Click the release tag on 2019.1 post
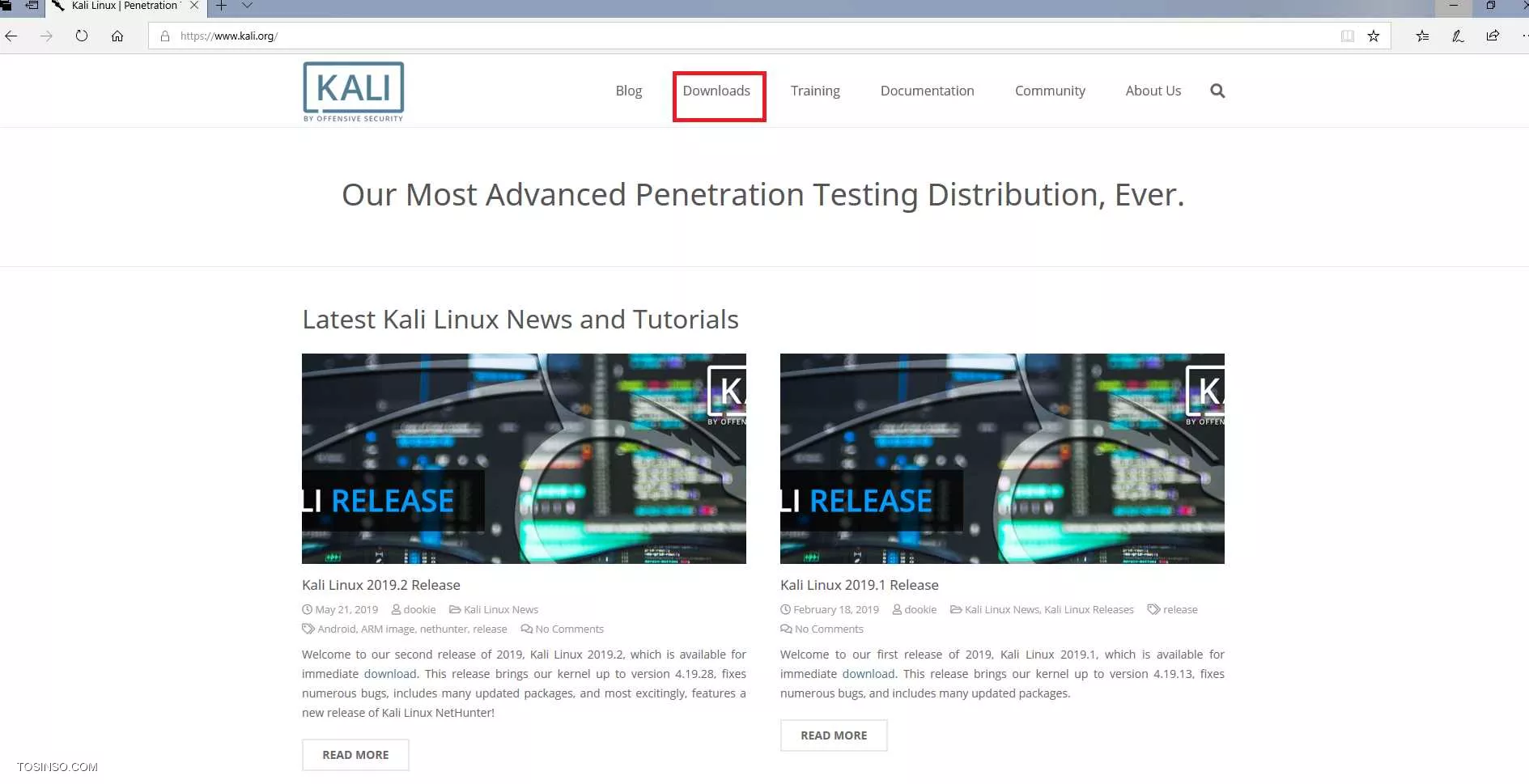This screenshot has width=1529, height=784. [x=1180, y=610]
